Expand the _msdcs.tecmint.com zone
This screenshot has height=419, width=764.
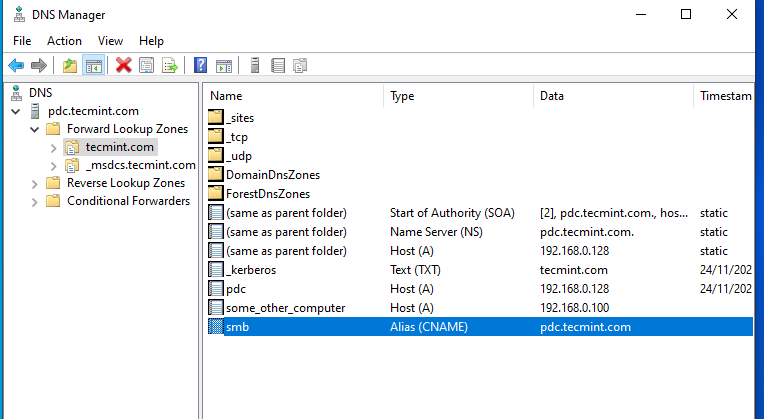pyautogui.click(x=53, y=165)
